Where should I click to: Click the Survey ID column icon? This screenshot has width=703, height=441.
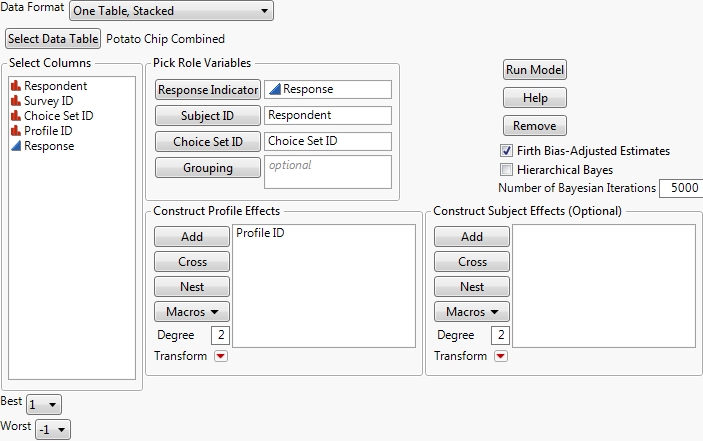pos(16,101)
